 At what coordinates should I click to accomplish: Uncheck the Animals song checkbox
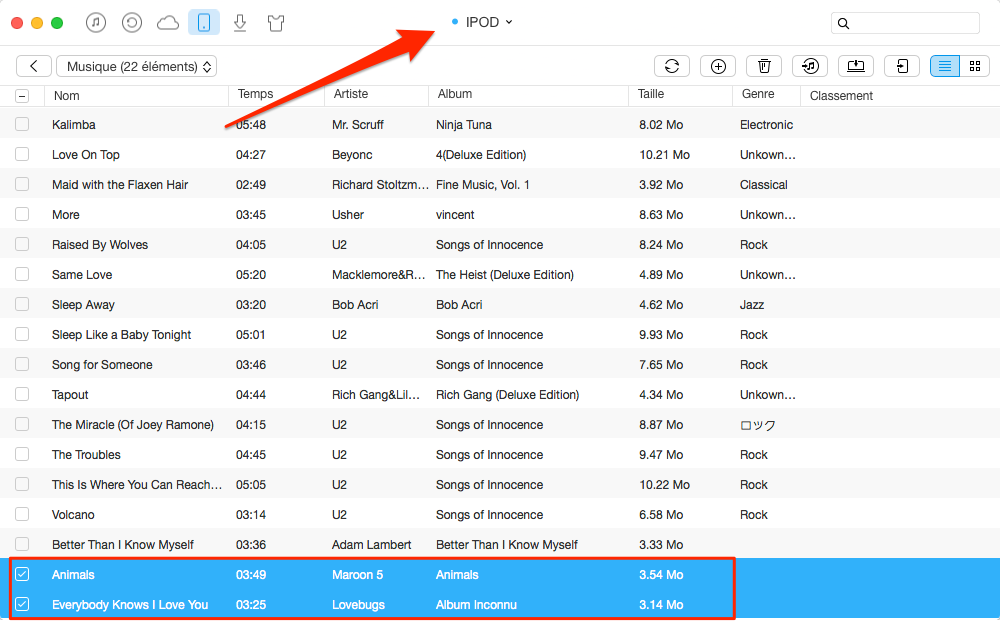click(x=22, y=574)
